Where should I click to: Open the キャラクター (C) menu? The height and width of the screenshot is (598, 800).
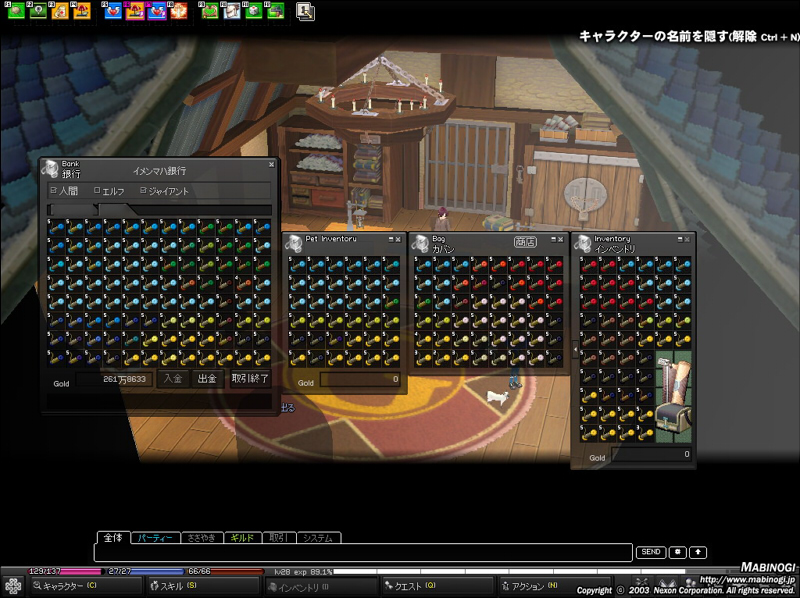point(85,586)
